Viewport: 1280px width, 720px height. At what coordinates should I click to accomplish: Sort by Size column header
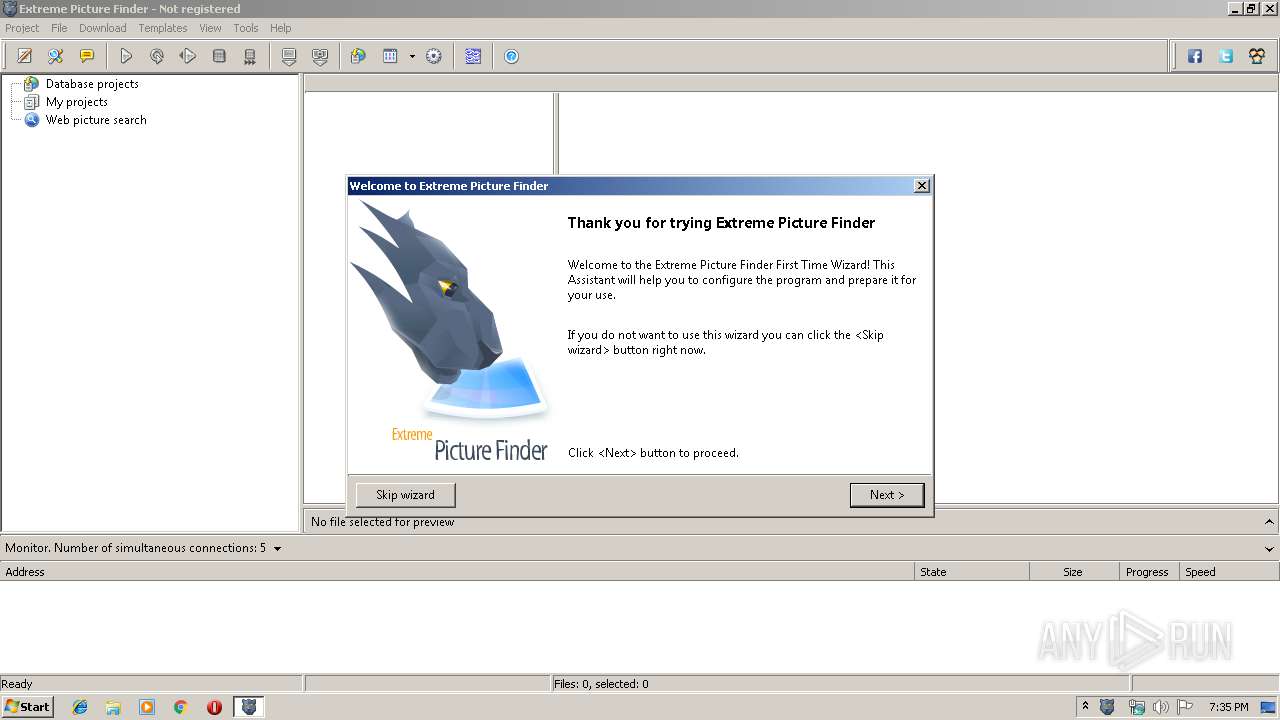point(1074,572)
